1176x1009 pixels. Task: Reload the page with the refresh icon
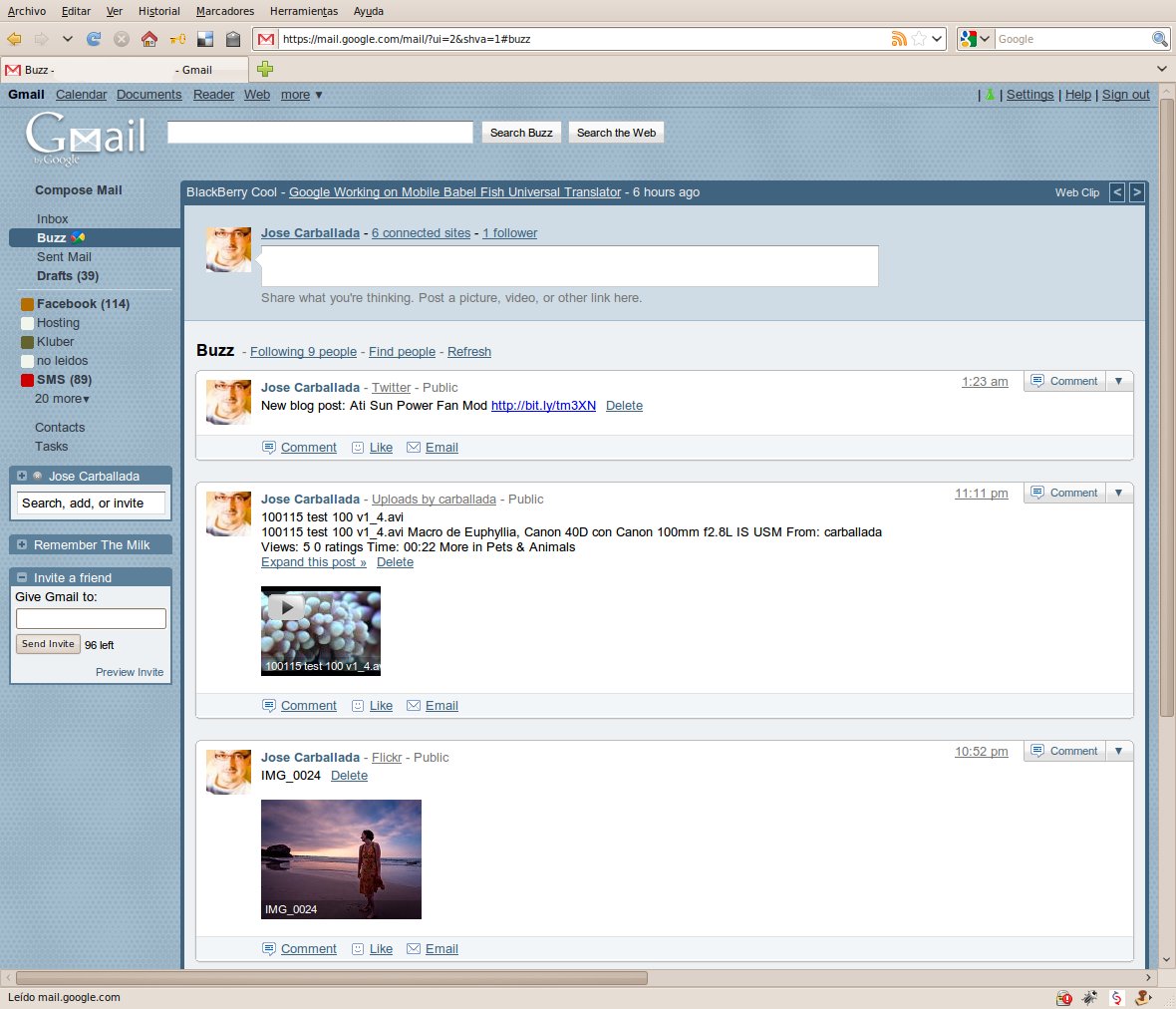pos(94,39)
